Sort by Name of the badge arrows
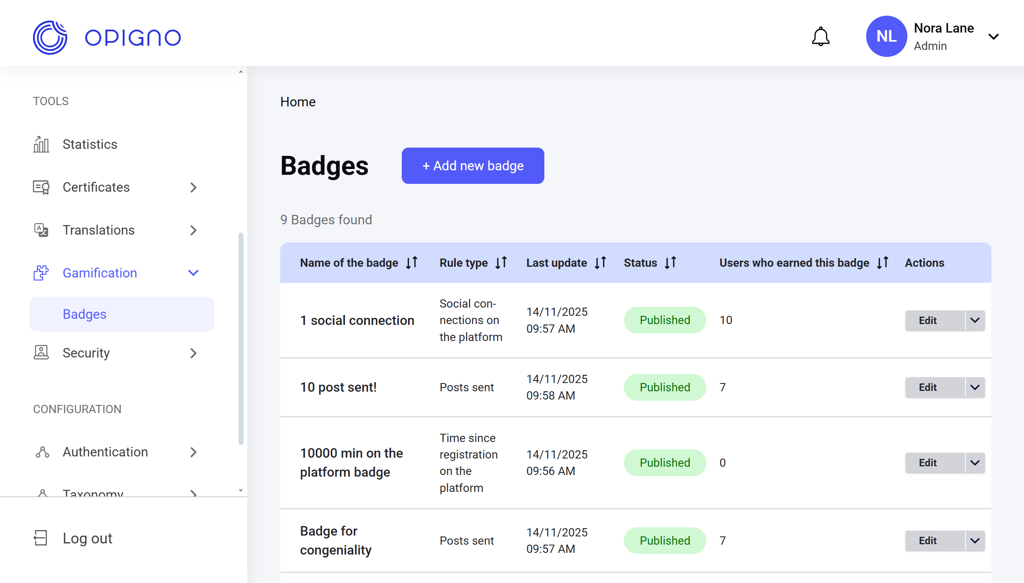Viewport: 1024px width, 583px height. click(x=411, y=262)
